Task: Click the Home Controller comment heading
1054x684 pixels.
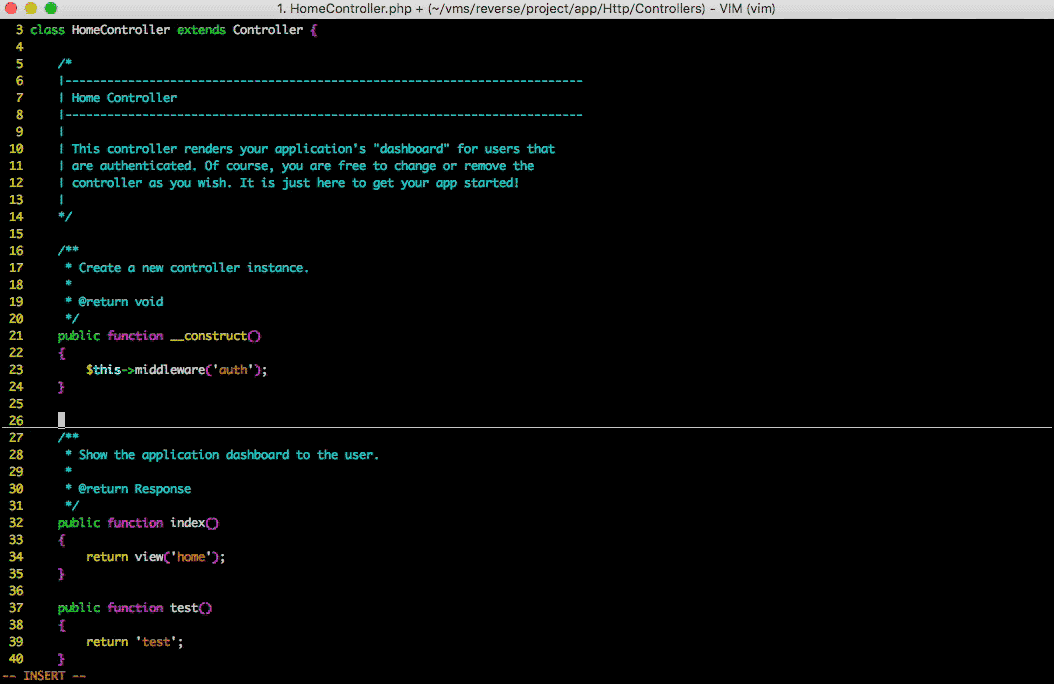Action: click(x=124, y=98)
